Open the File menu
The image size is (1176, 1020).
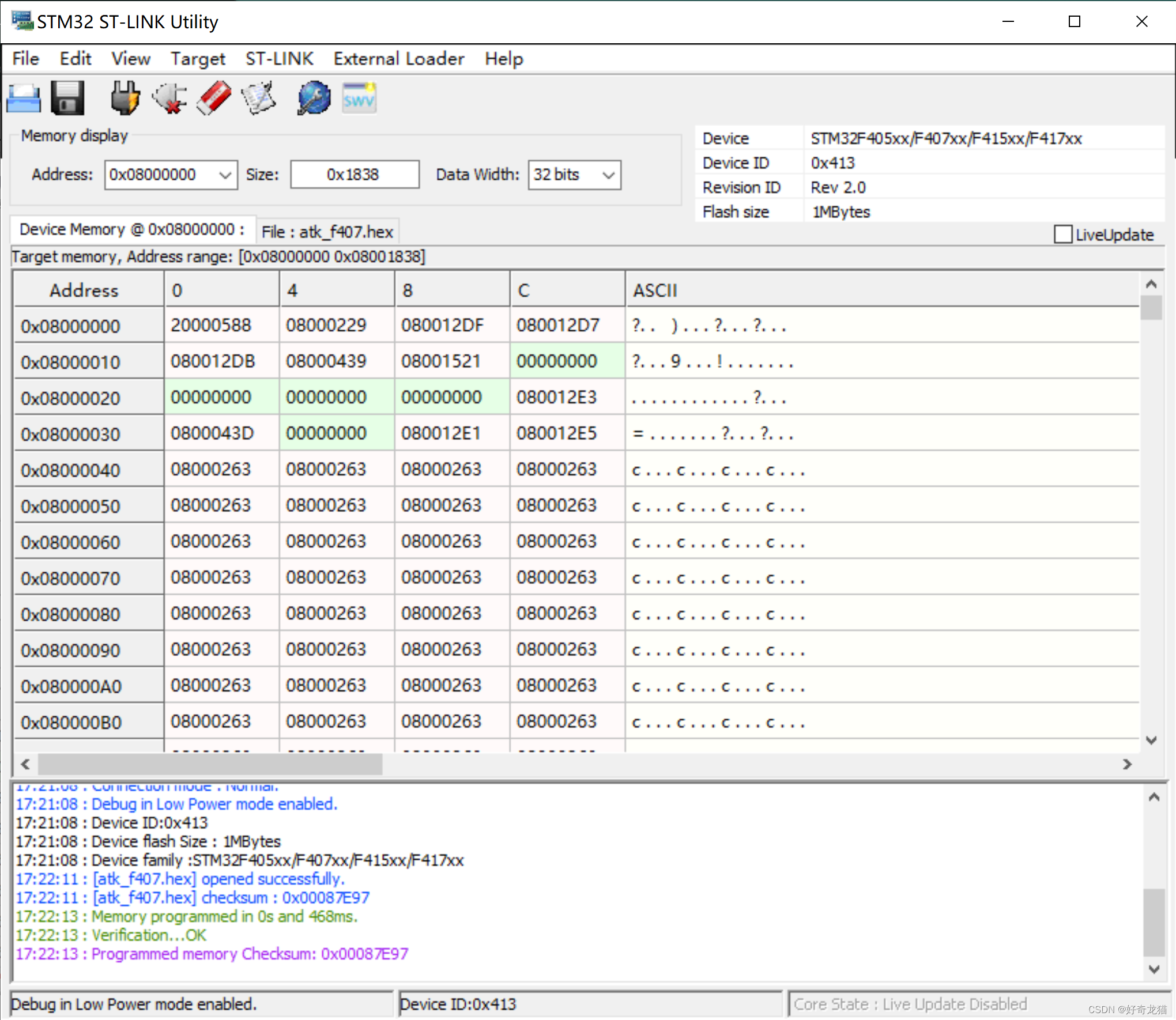tap(25, 59)
